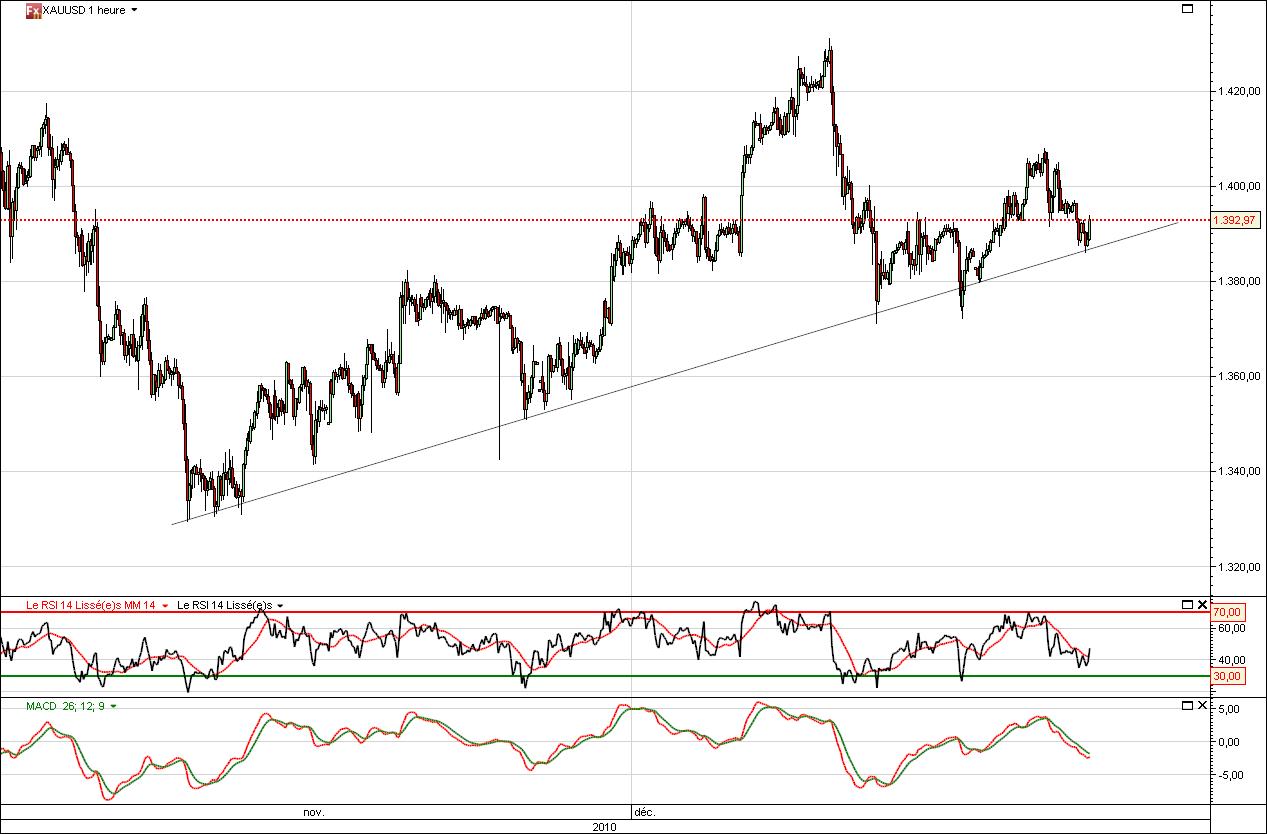Click the 1.400,00 price axis label
The image size is (1267, 834).
click(1236, 186)
